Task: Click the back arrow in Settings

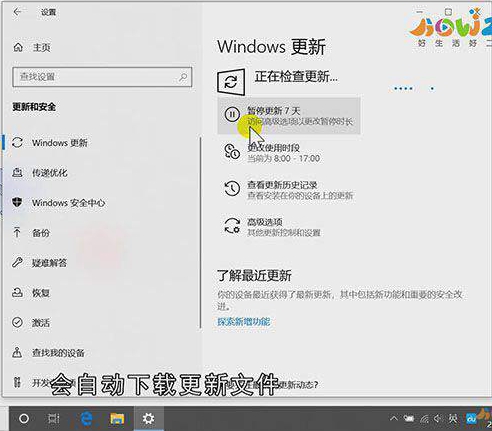Action: (x=17, y=12)
